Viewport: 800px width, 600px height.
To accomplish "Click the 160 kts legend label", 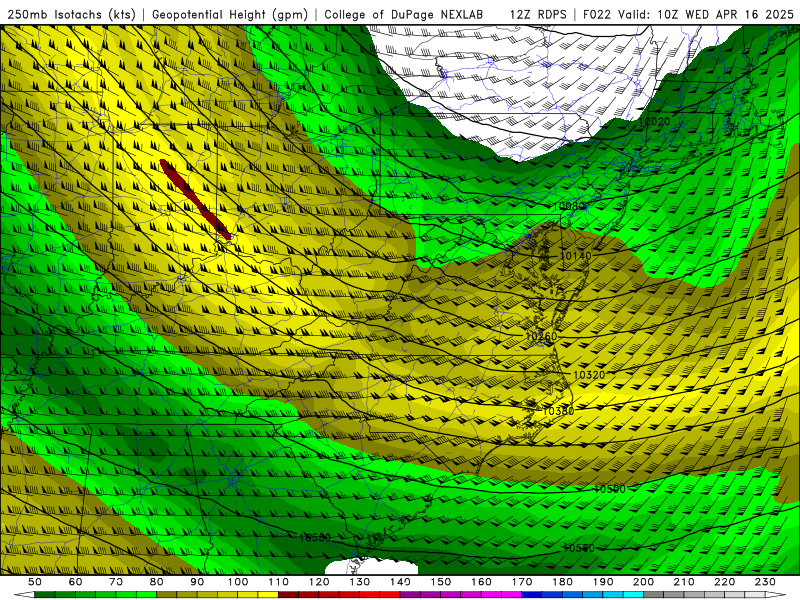I will tap(481, 582).
